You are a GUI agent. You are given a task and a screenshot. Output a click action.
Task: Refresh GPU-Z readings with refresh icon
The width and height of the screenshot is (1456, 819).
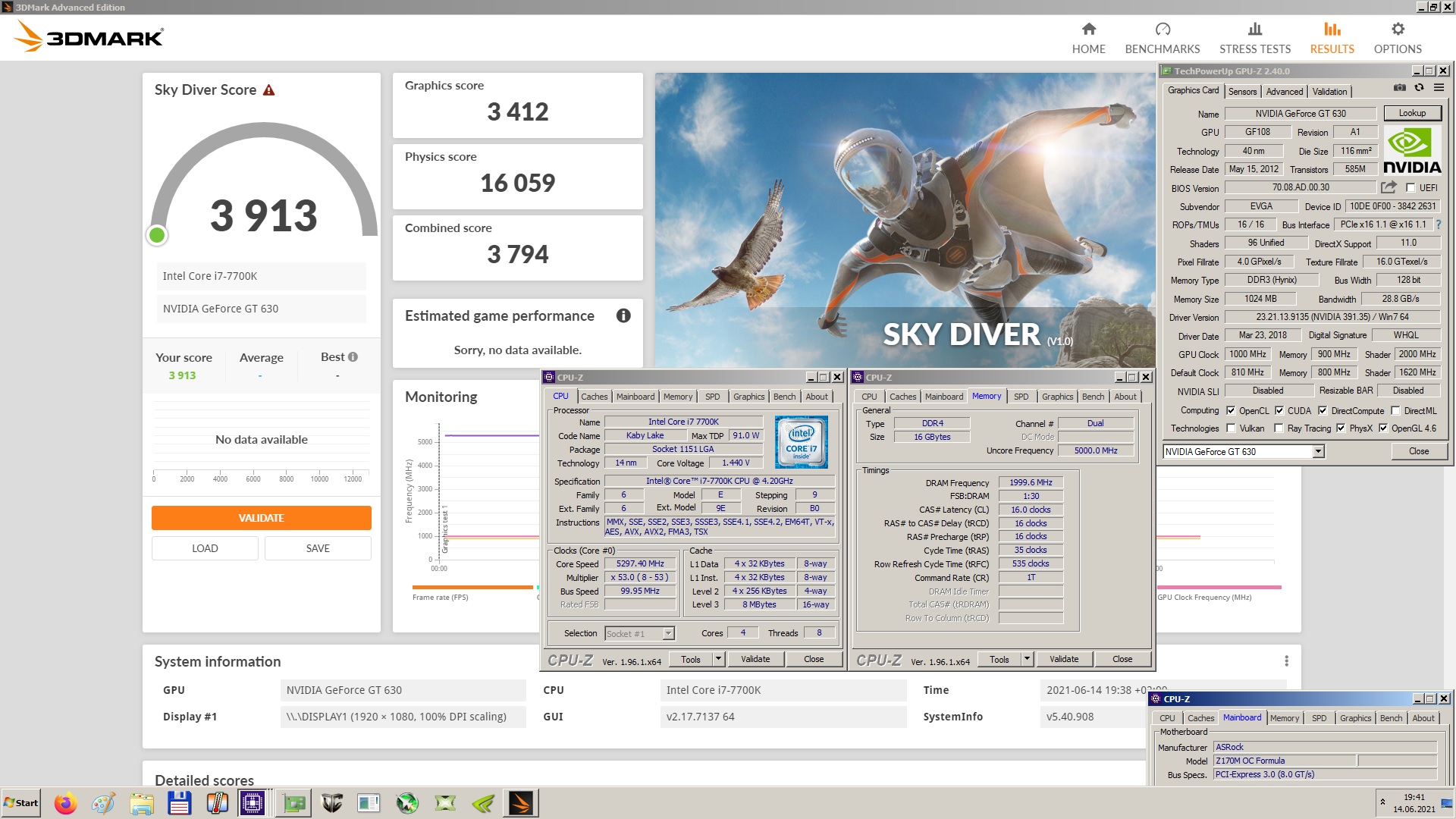[1419, 88]
